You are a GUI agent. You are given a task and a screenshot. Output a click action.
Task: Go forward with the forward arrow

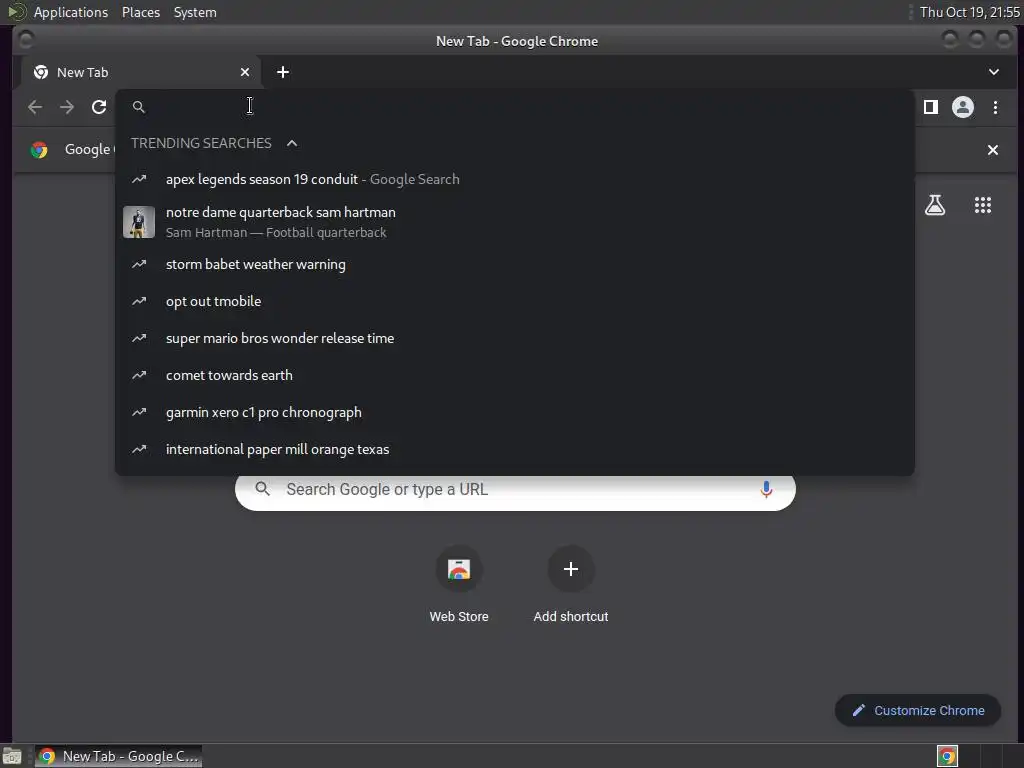(67, 107)
